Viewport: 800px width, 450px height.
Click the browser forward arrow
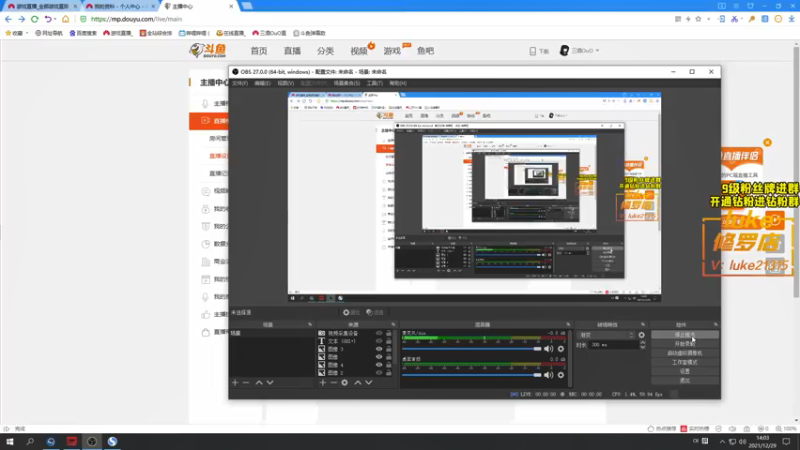(21, 19)
